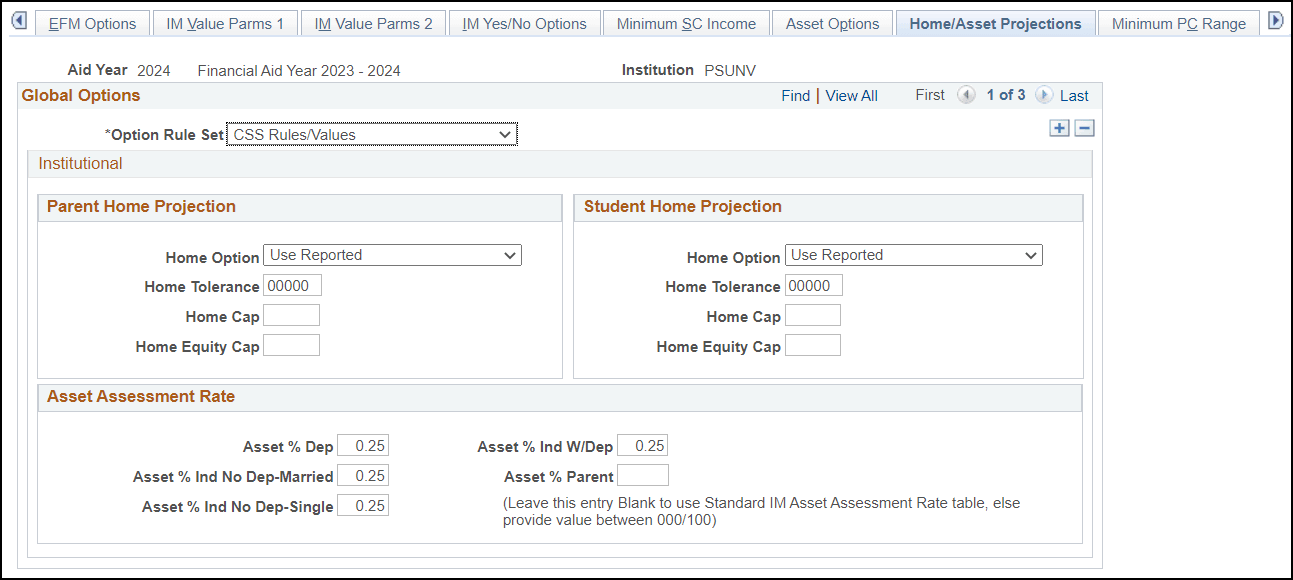Jump to the First Global Options record
This screenshot has height=580, width=1293.
point(929,94)
